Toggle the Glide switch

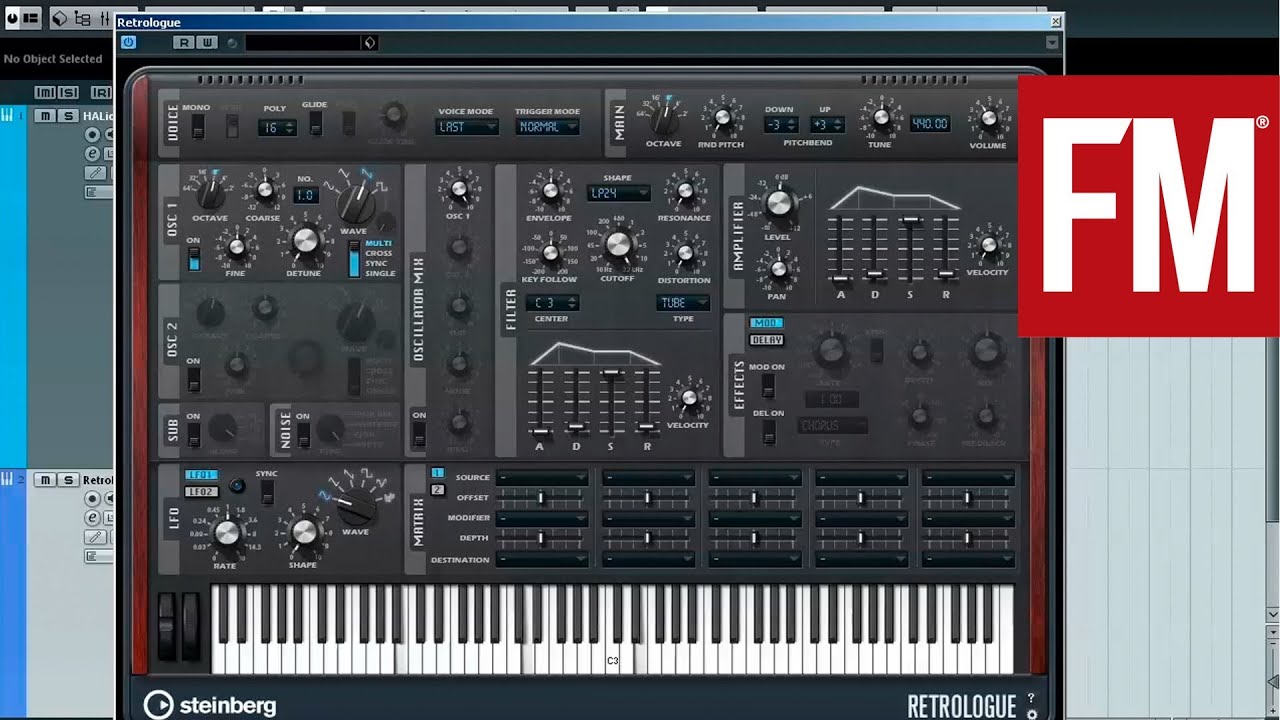316,123
